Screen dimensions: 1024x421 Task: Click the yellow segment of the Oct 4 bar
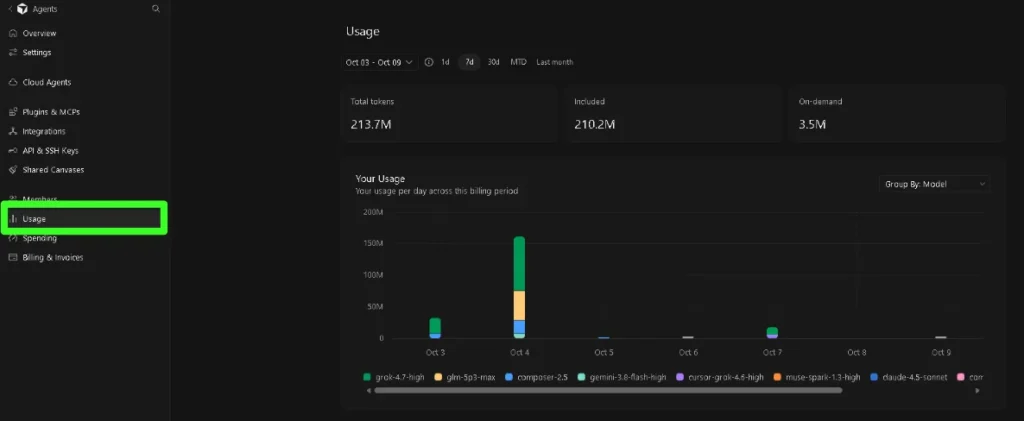coord(519,305)
